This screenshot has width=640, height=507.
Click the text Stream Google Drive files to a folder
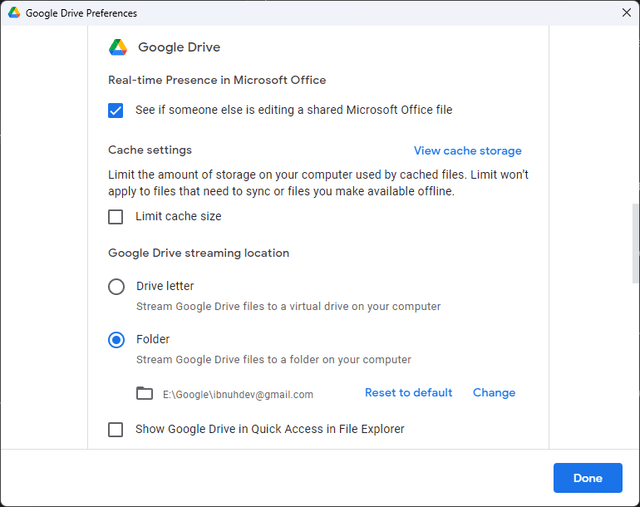coord(273,360)
